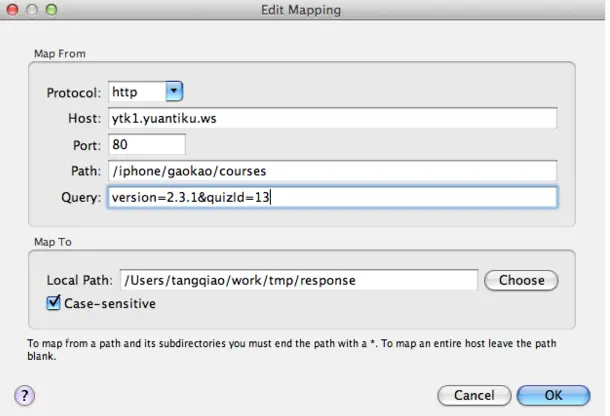Click the Map To section label
This screenshot has height=416, width=610.
[x=53, y=242]
